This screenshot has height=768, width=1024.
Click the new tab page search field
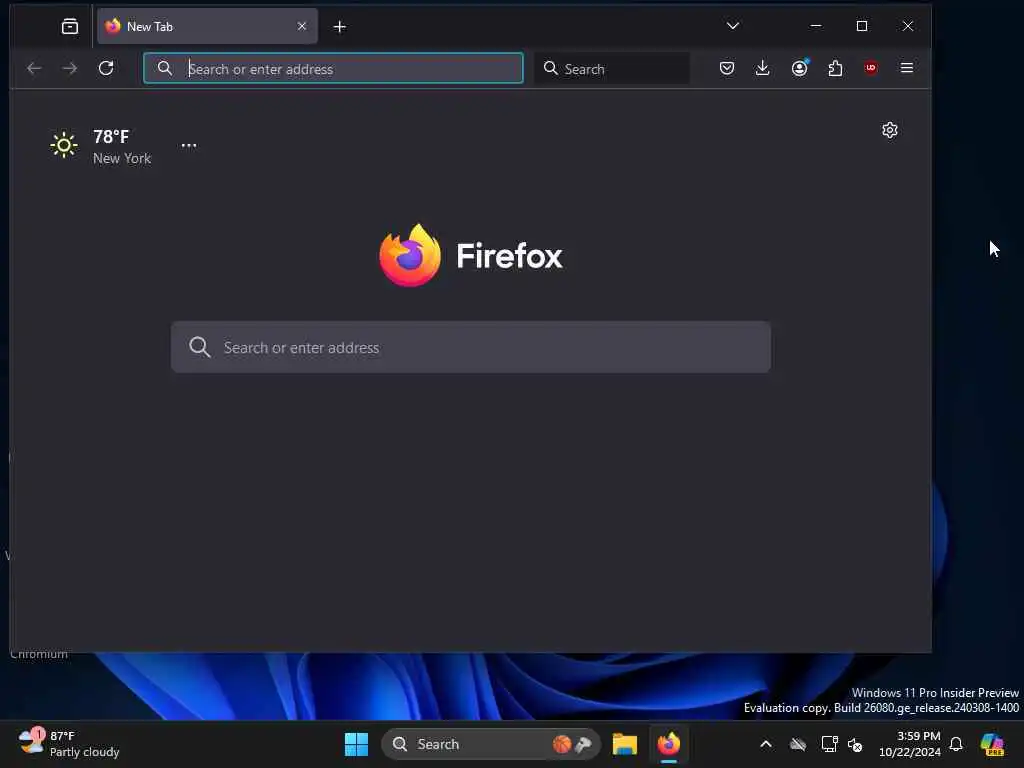point(471,347)
